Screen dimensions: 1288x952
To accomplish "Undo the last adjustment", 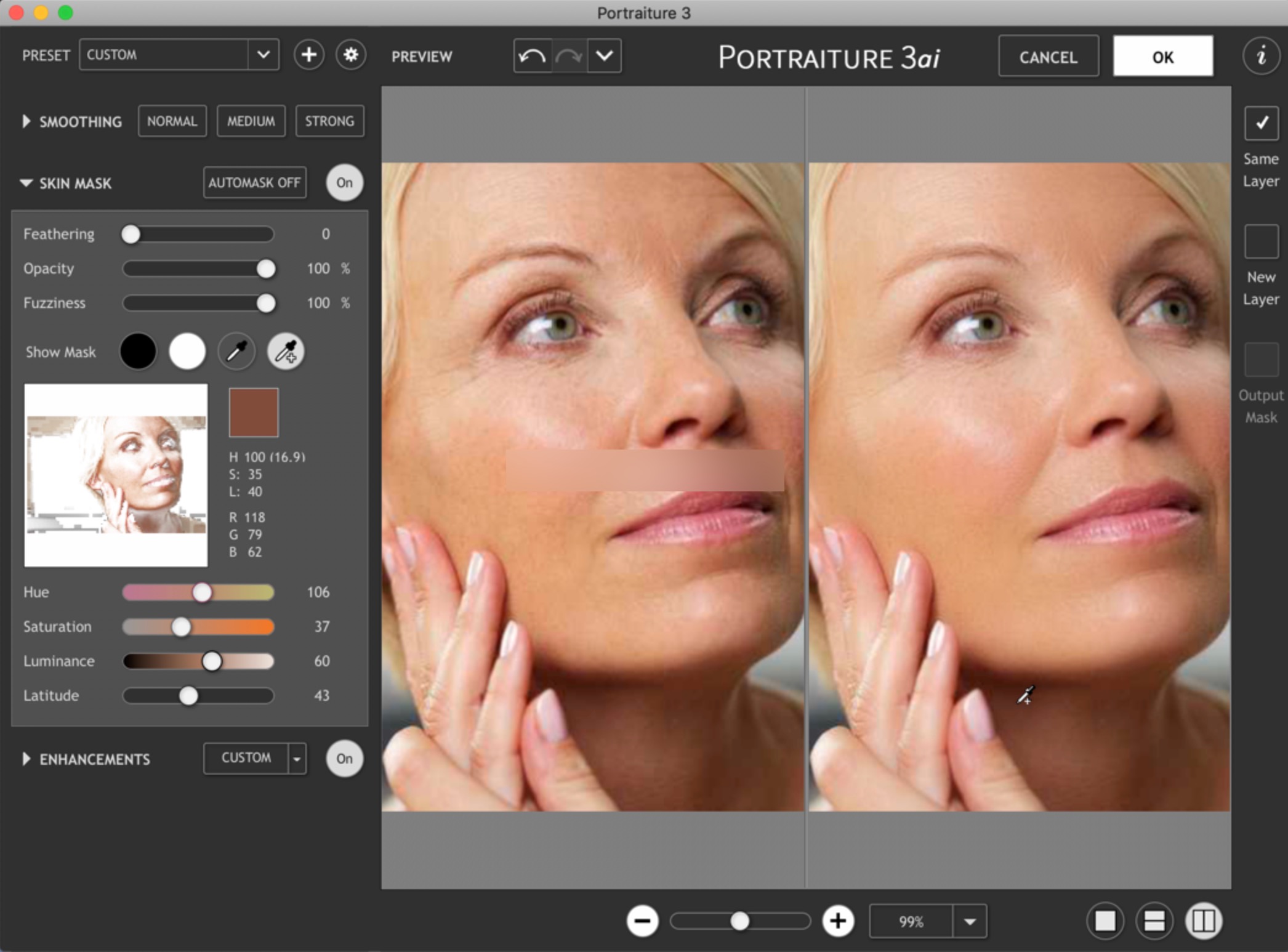I will [532, 56].
